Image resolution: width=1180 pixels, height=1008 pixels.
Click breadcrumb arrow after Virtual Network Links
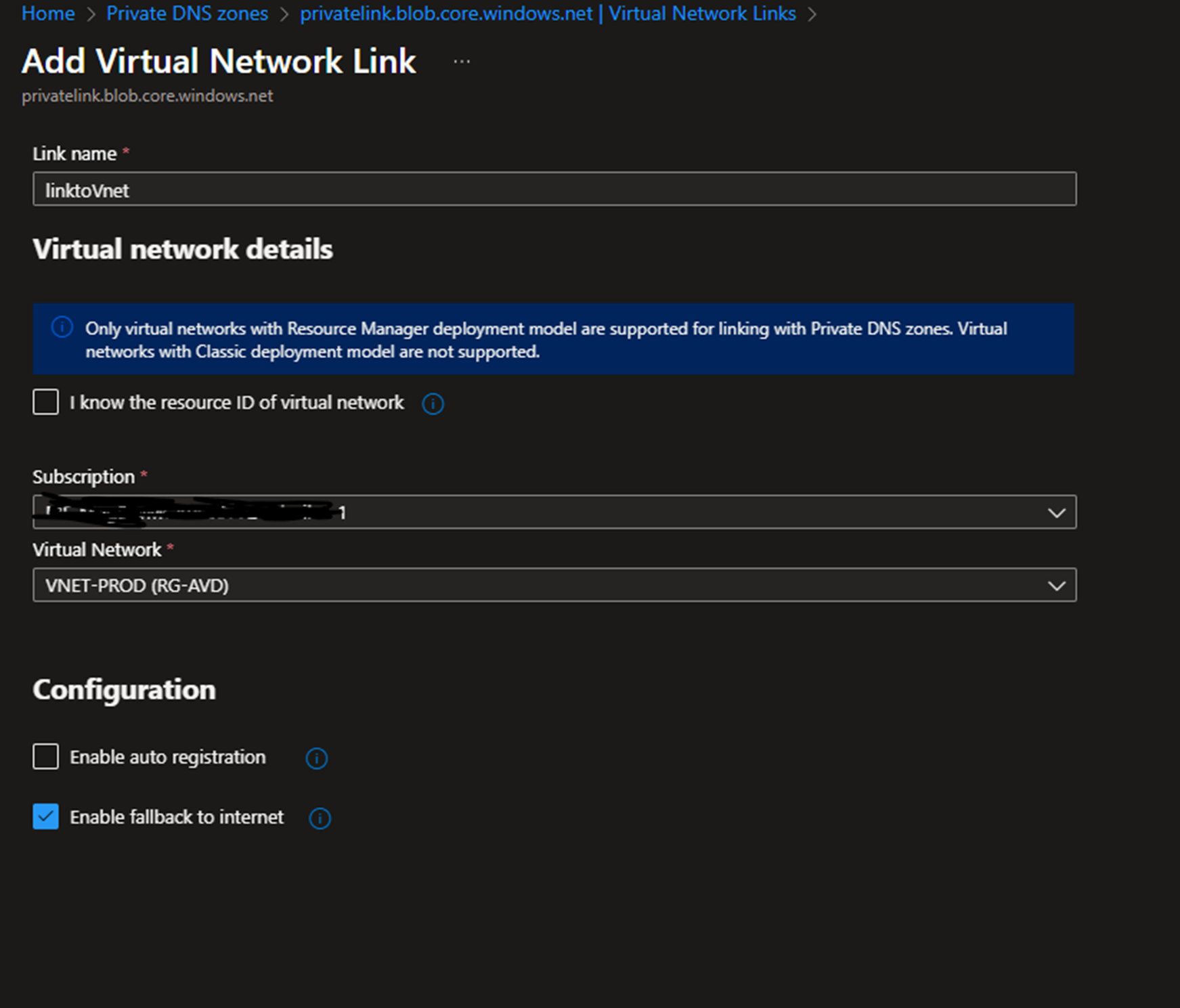point(812,14)
